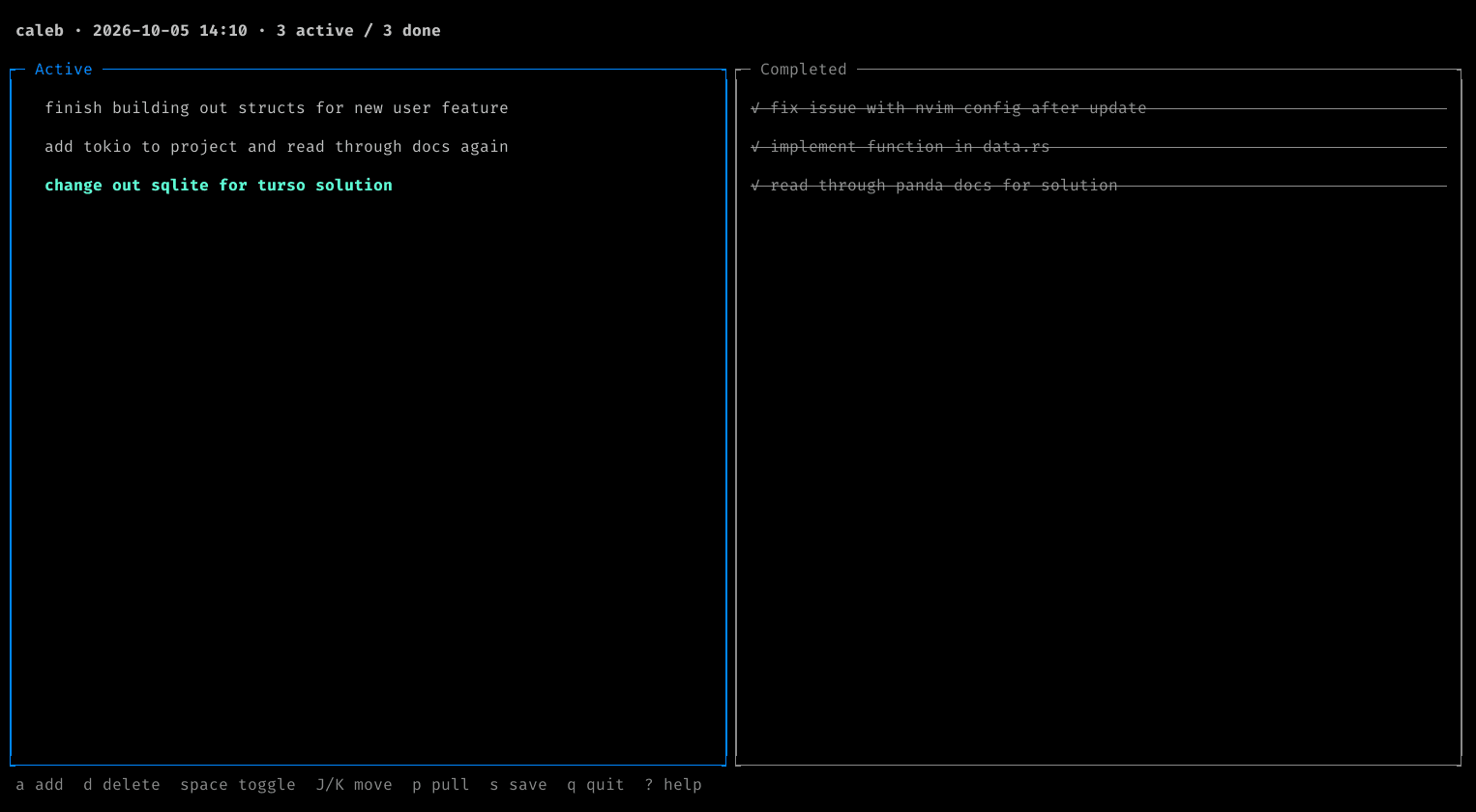The width and height of the screenshot is (1476, 812).
Task: Click the date '2026-10-05 14:10' in the header
Action: (x=170, y=31)
